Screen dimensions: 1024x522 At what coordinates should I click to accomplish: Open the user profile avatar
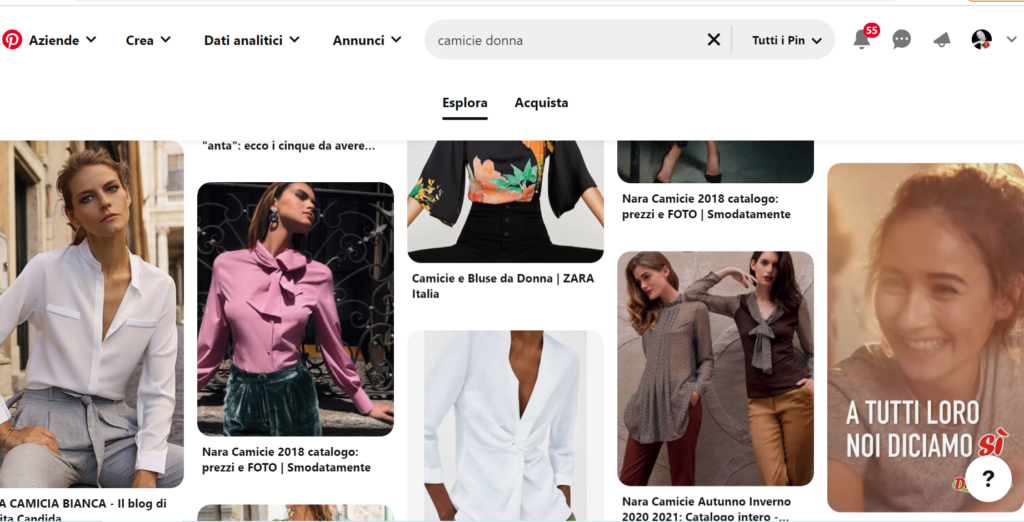coord(981,40)
